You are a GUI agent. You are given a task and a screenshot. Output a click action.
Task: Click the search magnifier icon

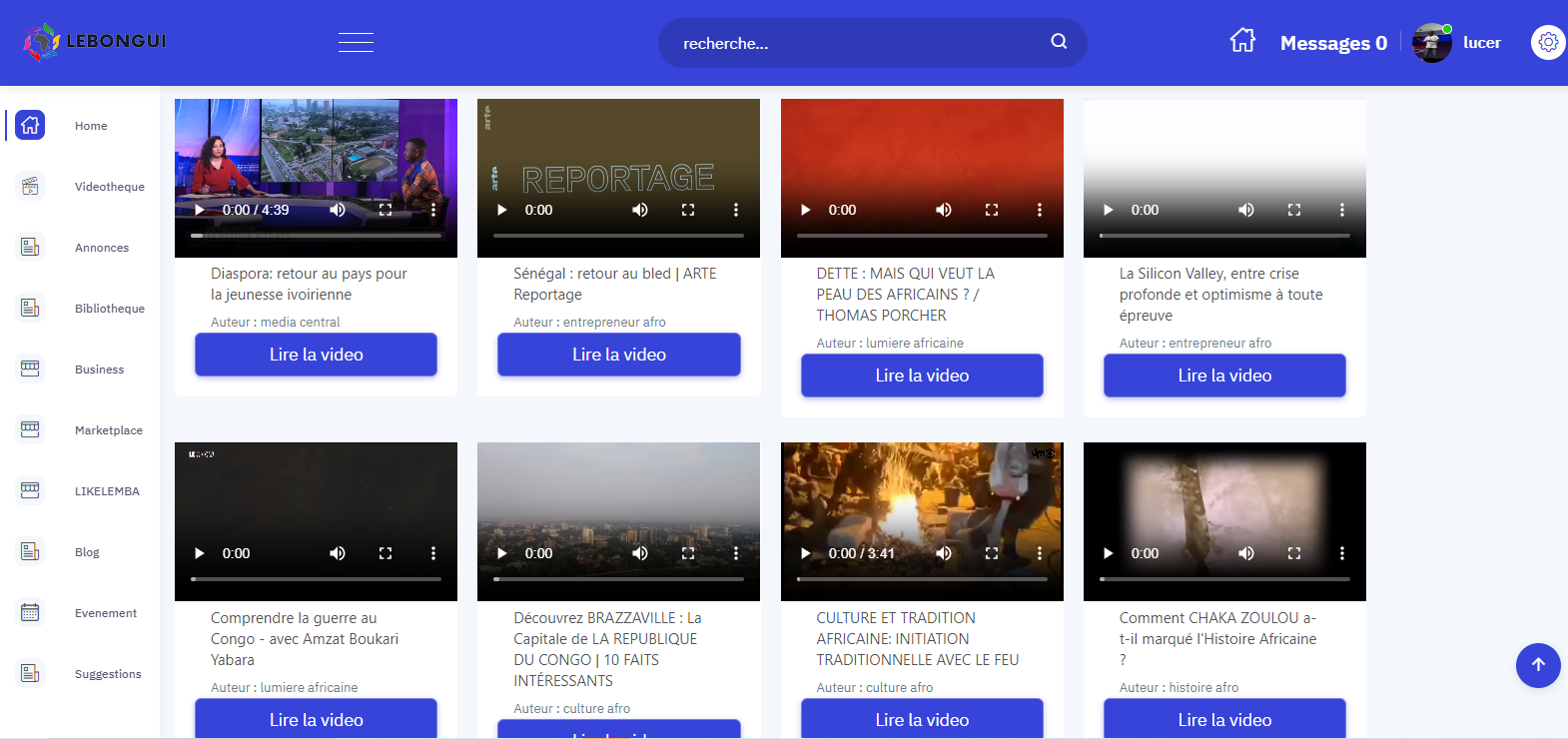(x=1059, y=42)
